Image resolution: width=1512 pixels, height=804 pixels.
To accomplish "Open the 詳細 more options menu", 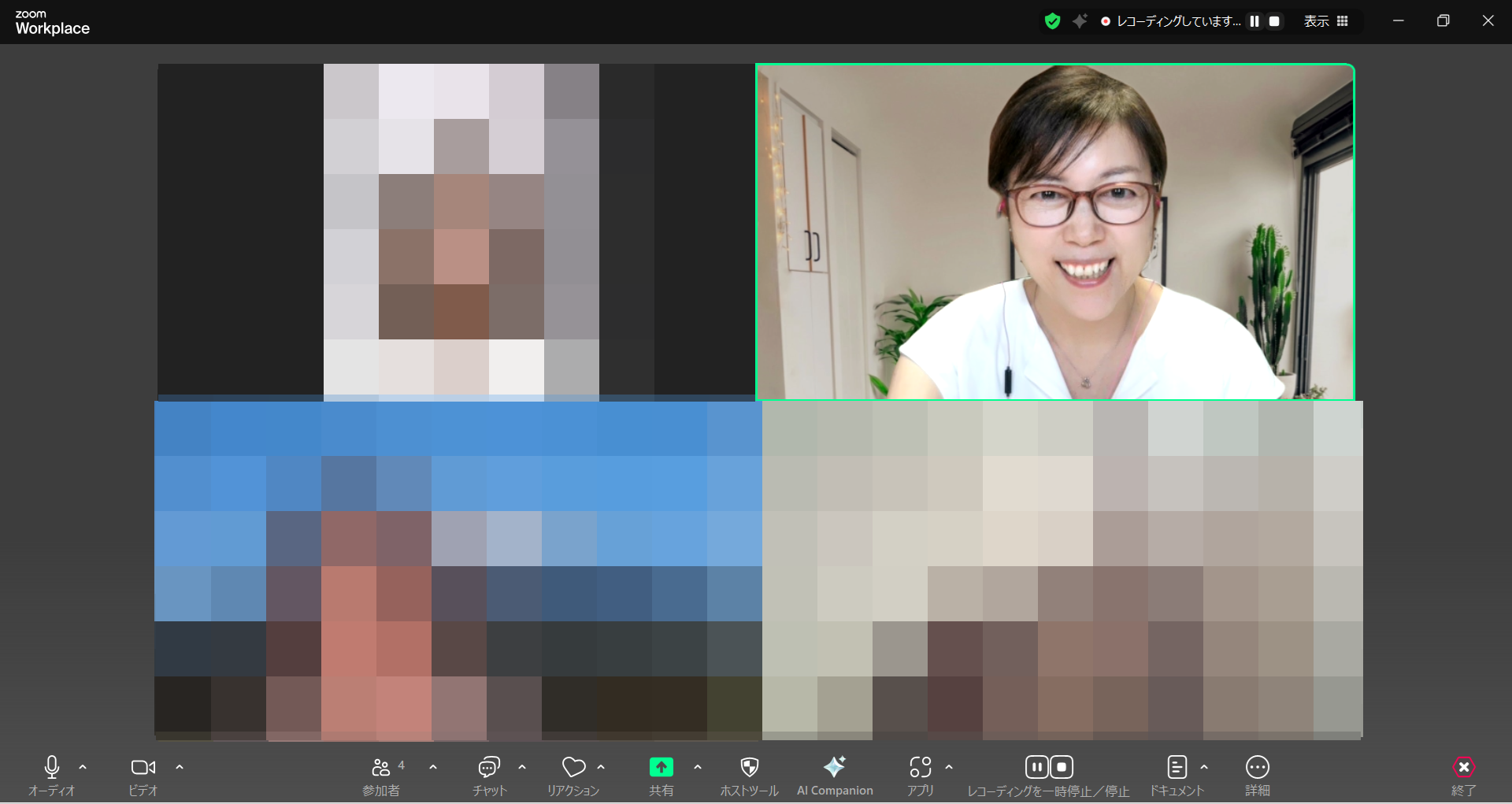I will [1257, 768].
